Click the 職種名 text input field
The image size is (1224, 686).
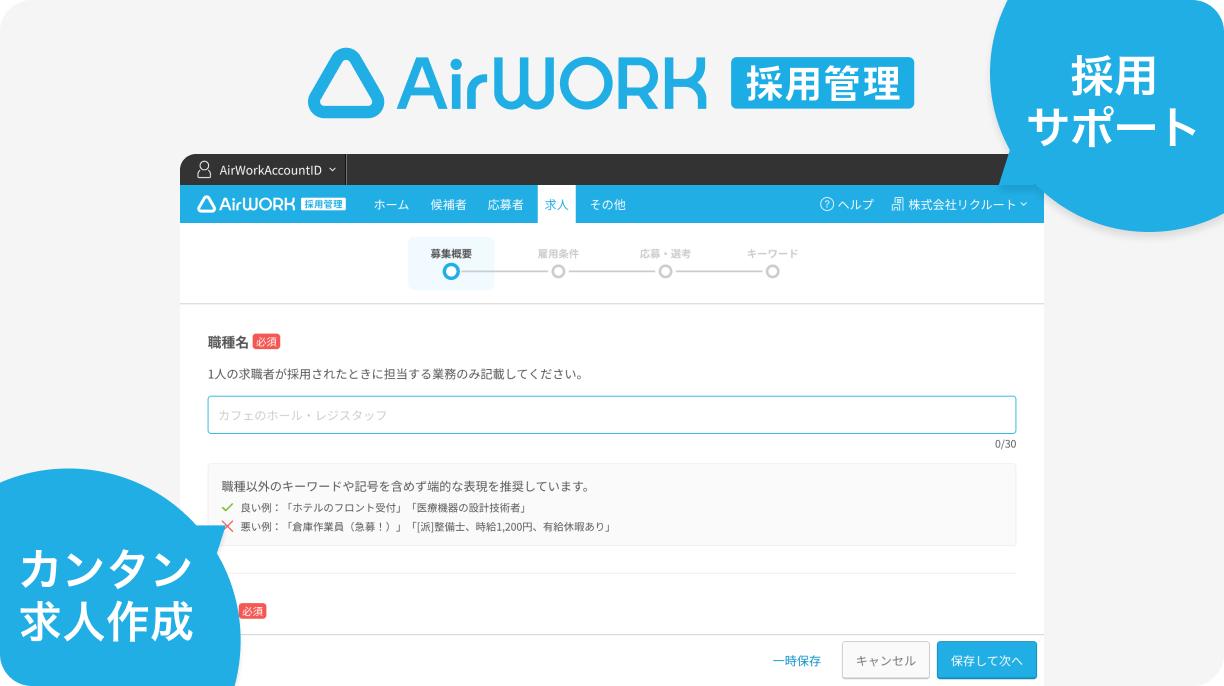pos(610,414)
